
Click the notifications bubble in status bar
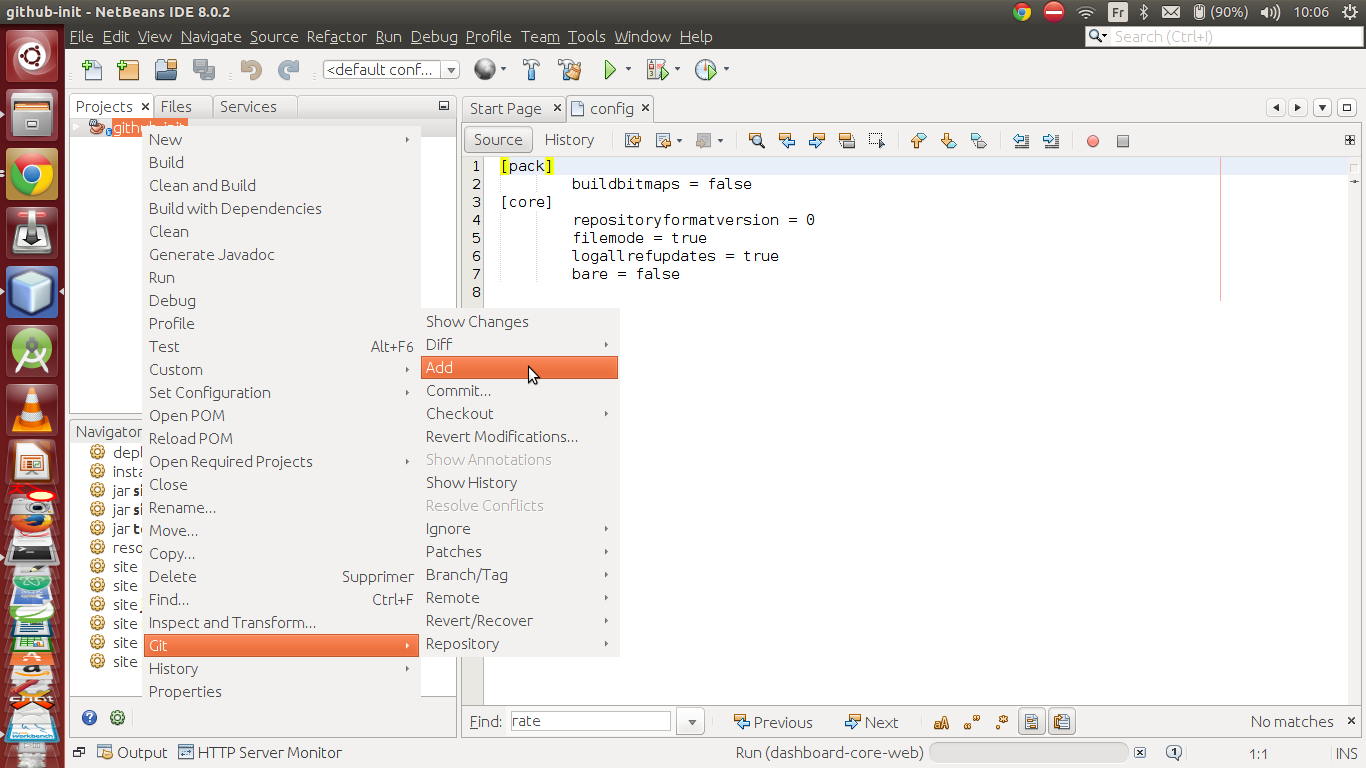click(1175, 753)
